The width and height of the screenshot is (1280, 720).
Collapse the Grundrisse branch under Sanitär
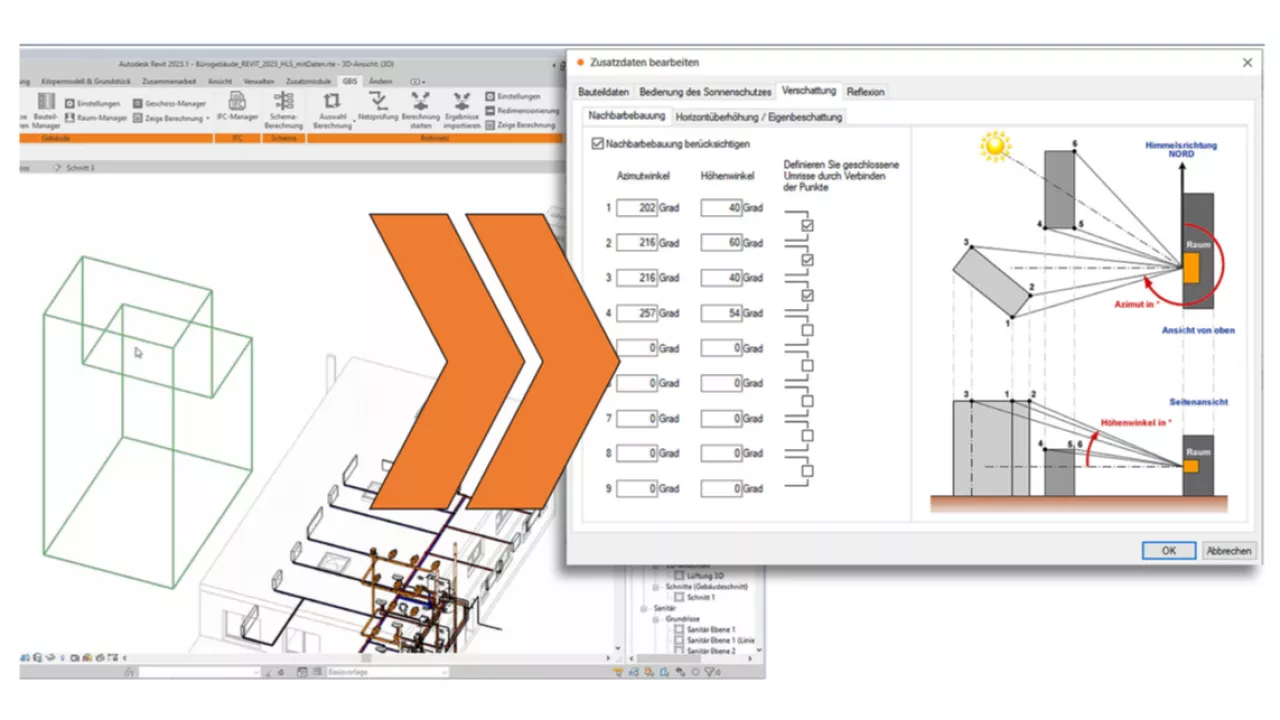click(655, 619)
